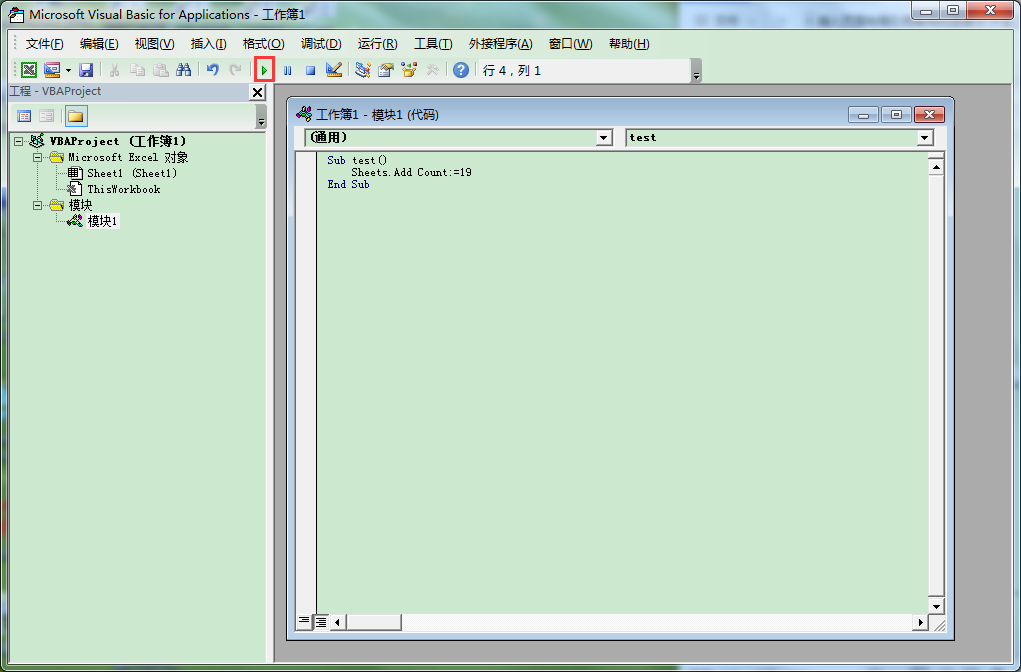Collapse the 模块 folder node
This screenshot has height=672, width=1021.
point(37,206)
